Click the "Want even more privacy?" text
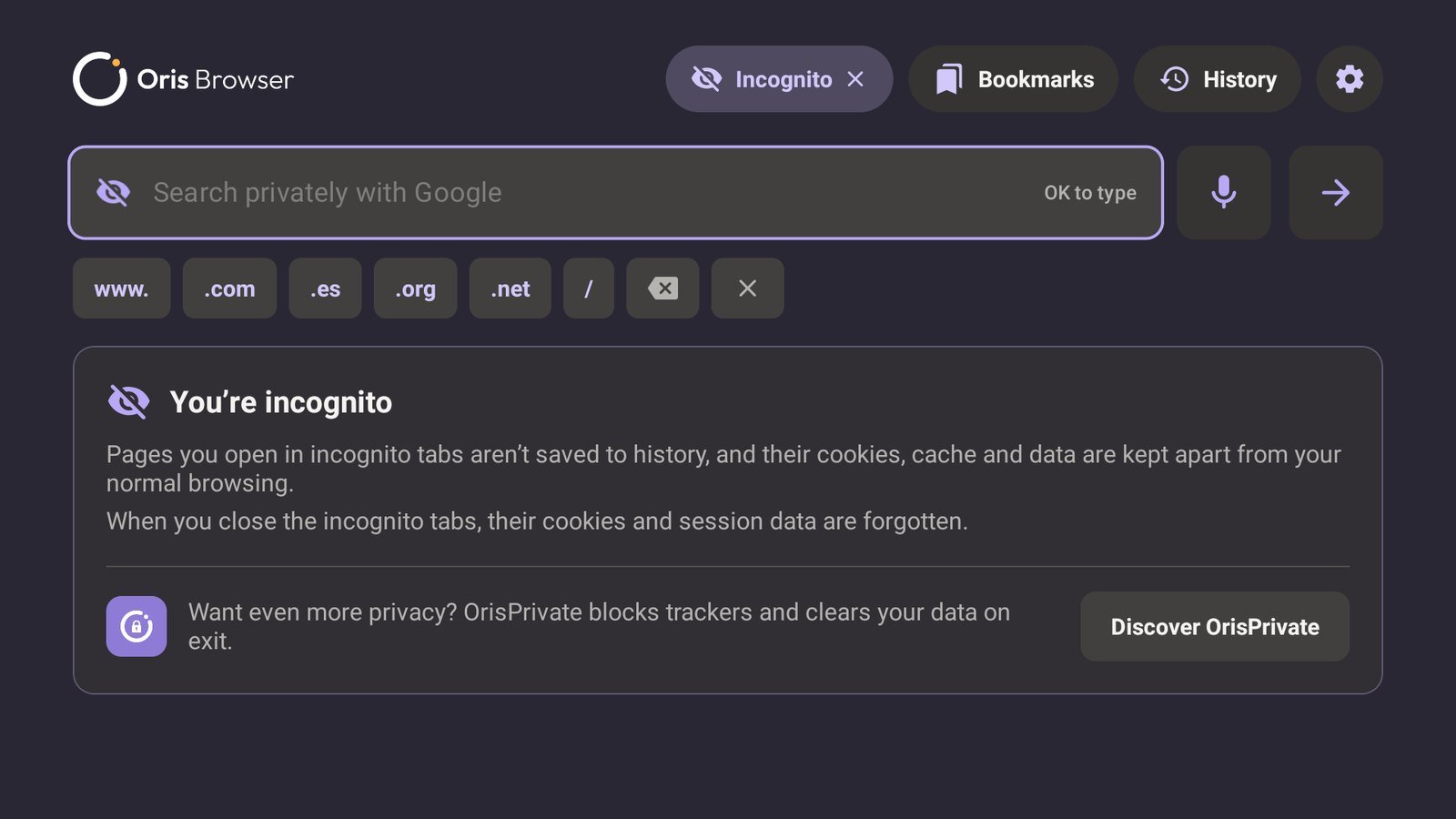Viewport: 1456px width, 819px height. [323, 612]
